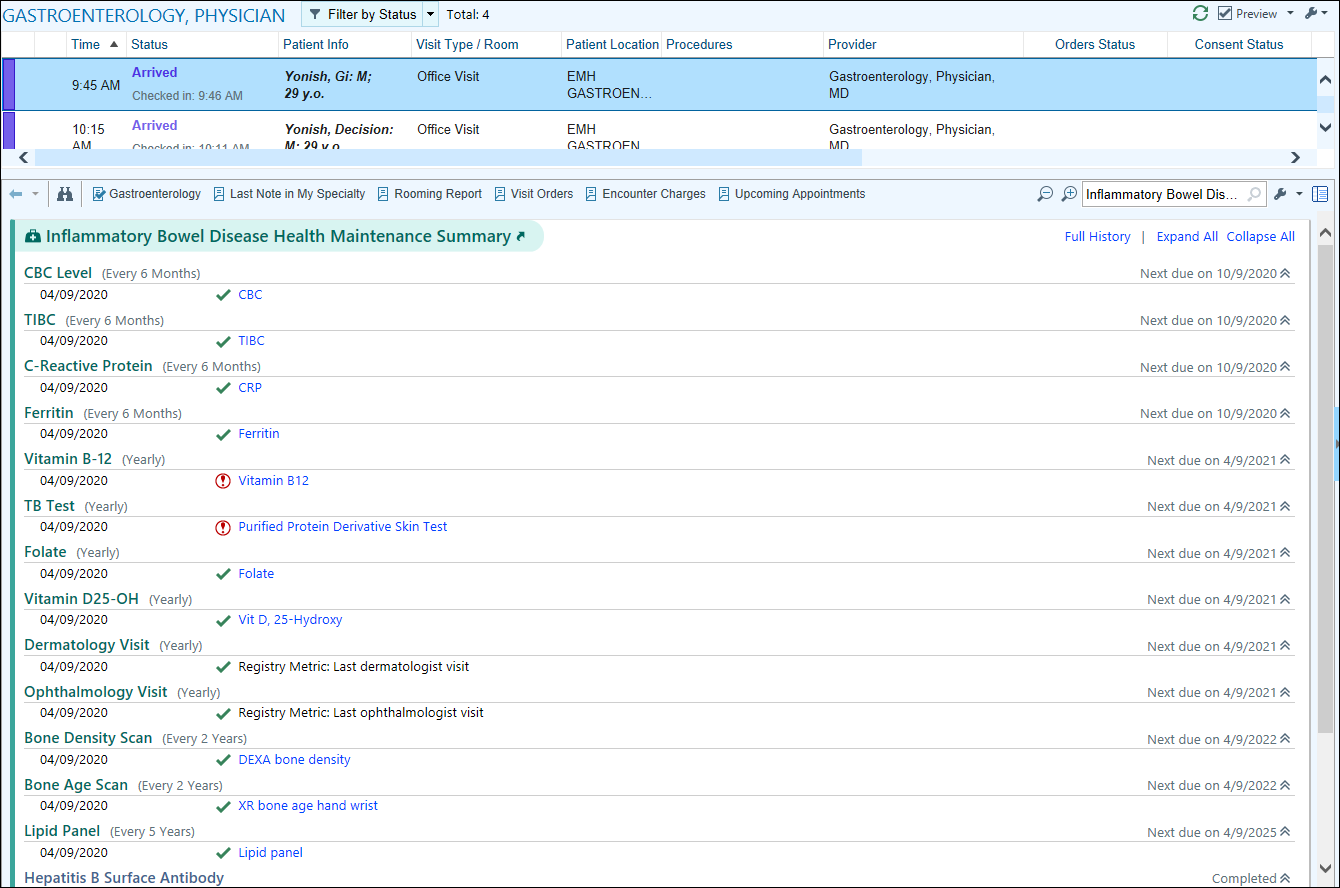
Task: Open the schedule wrench settings icon
Action: 1311,14
